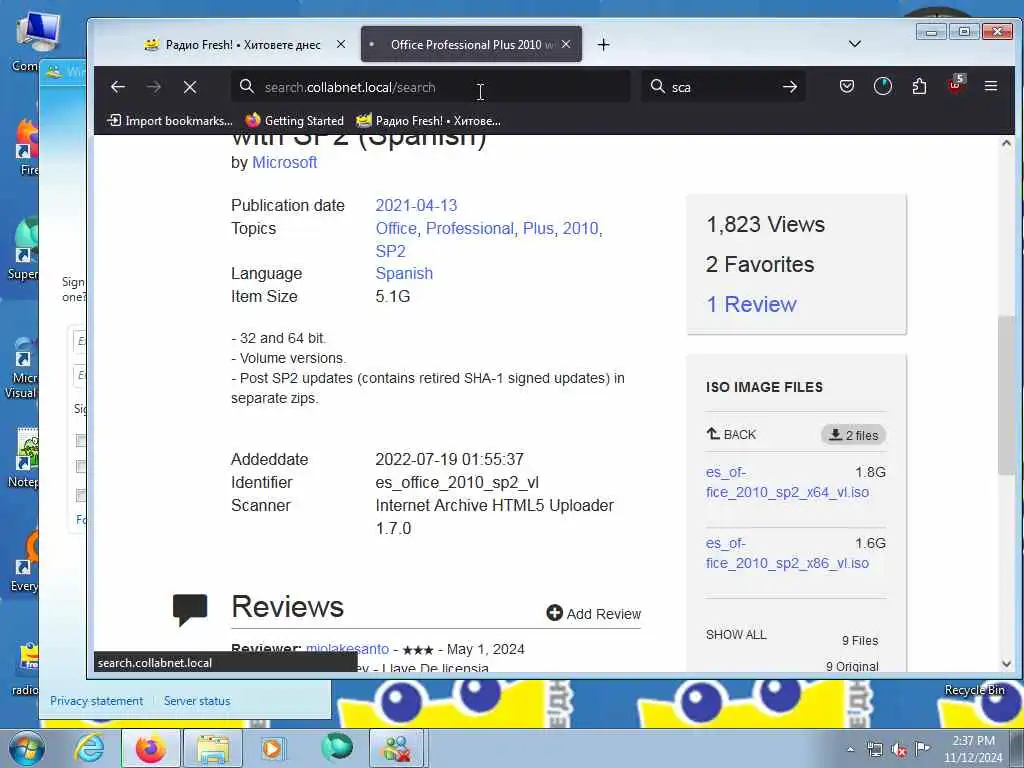The width and height of the screenshot is (1024, 768).
Task: Select the identifier text es_office_2010_sp2_vl
Action: [x=457, y=483]
